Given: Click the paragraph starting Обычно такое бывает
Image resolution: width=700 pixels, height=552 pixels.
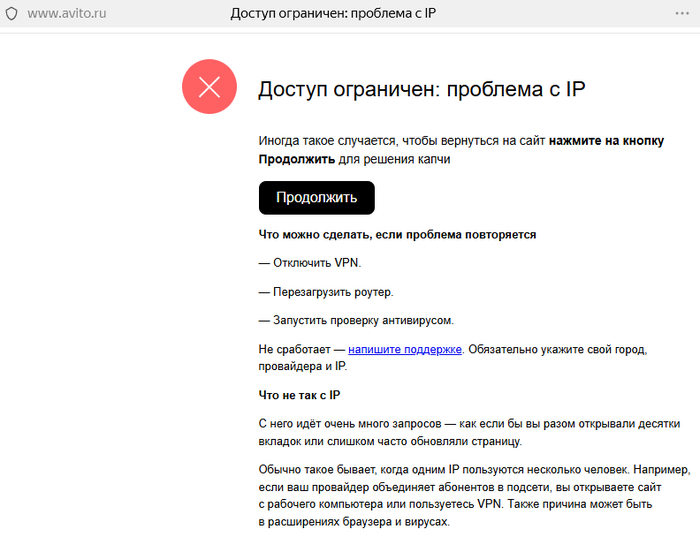Looking at the screenshot, I should [x=475, y=495].
